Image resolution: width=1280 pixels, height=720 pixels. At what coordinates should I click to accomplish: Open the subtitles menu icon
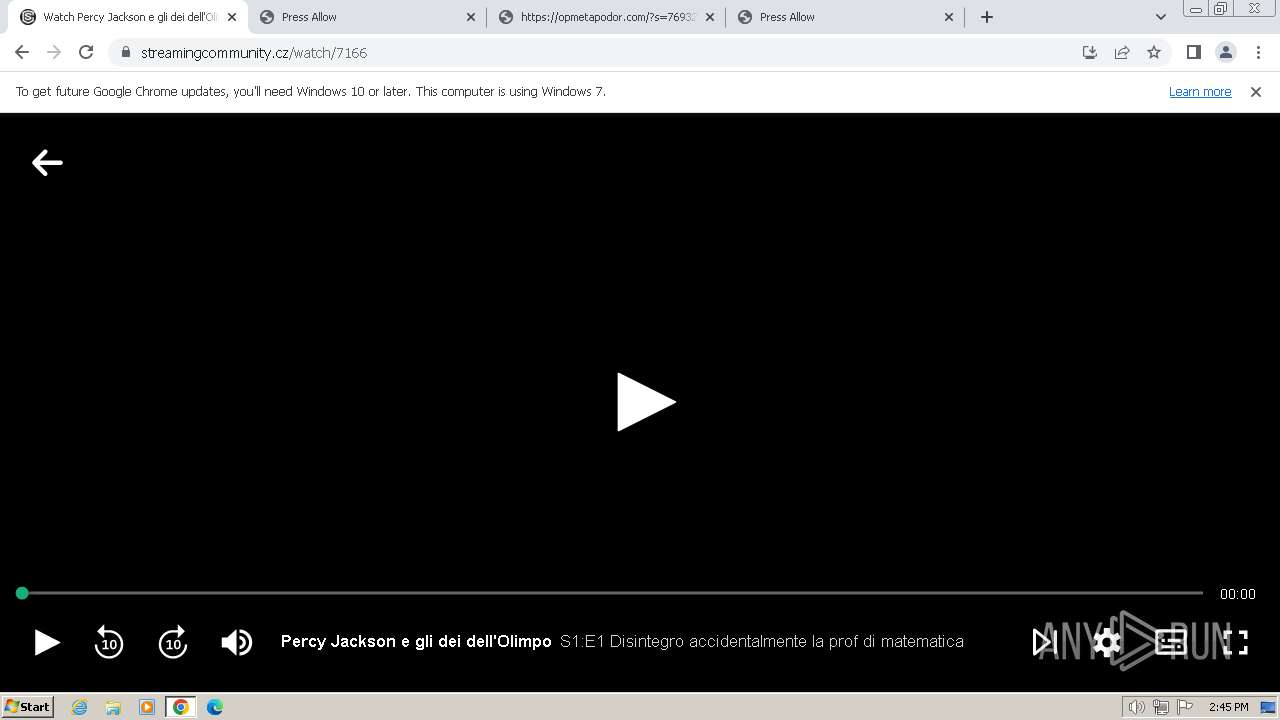(1171, 642)
